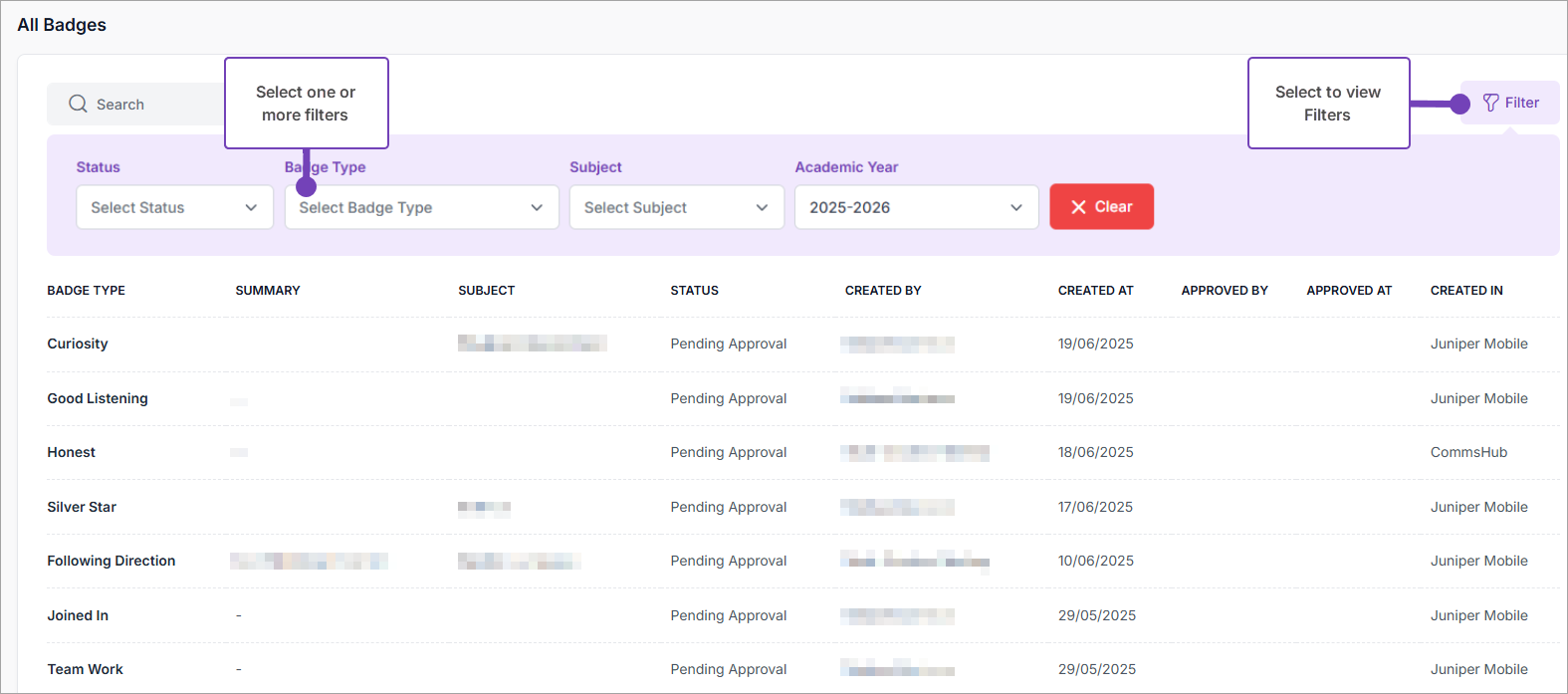The image size is (1568, 694).
Task: Open the Good Listening badge
Action: point(98,398)
